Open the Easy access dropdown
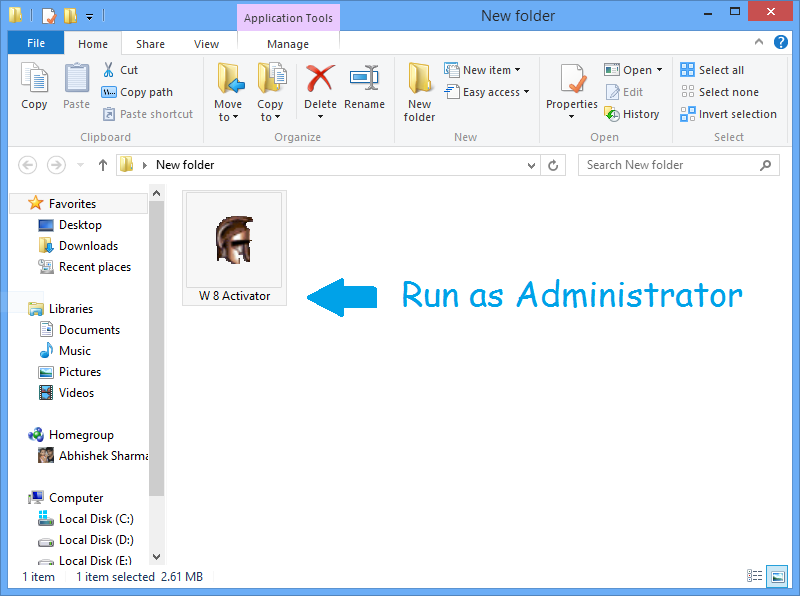 (x=487, y=92)
